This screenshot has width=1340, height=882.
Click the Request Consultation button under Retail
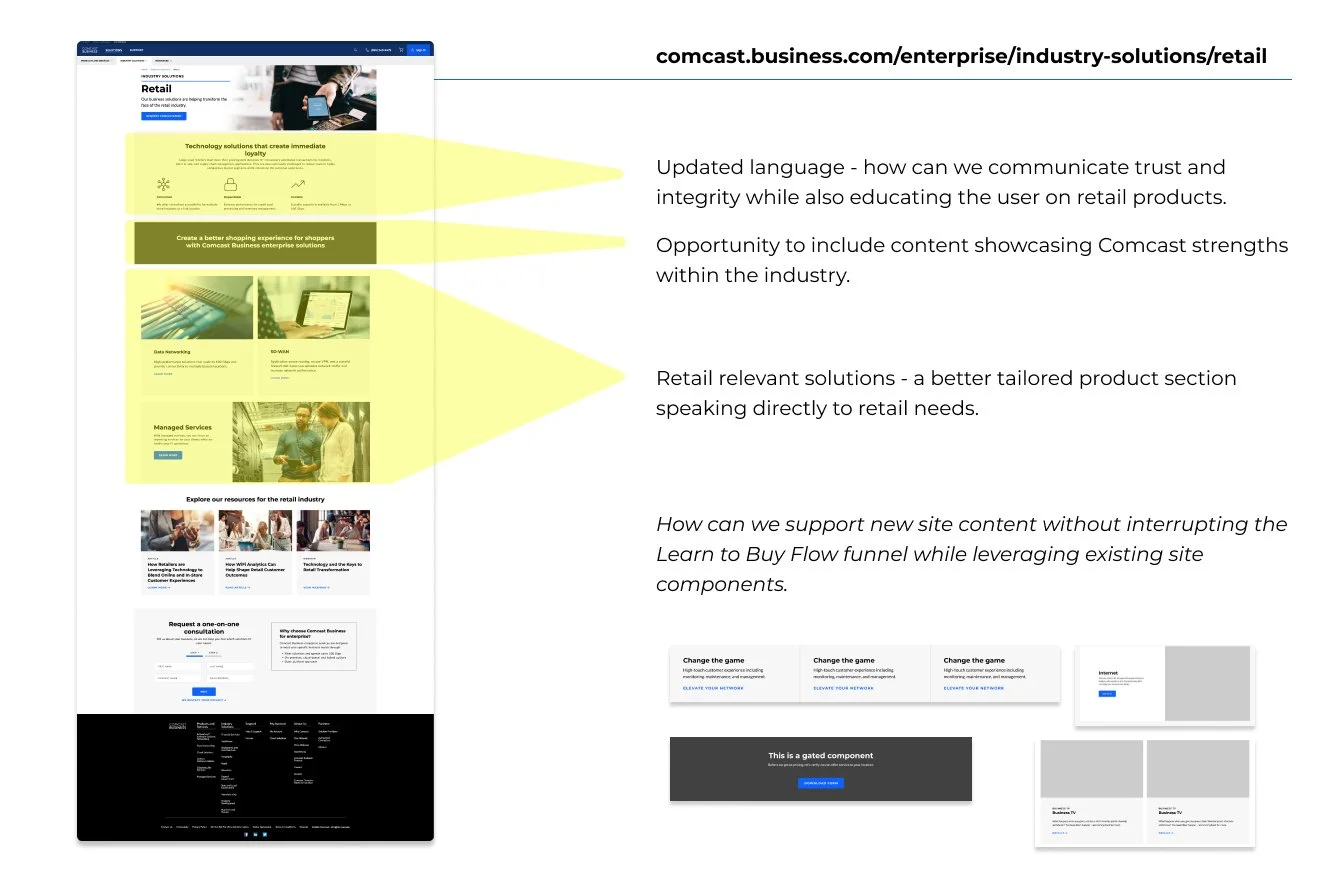point(163,116)
